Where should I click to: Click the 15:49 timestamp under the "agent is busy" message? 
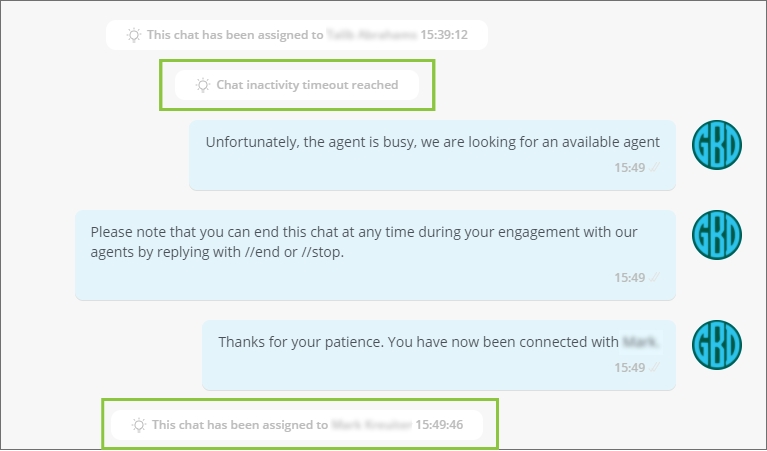pyautogui.click(x=629, y=168)
